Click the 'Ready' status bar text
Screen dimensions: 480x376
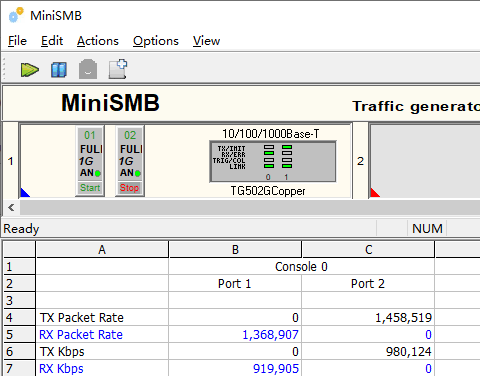coord(21,229)
